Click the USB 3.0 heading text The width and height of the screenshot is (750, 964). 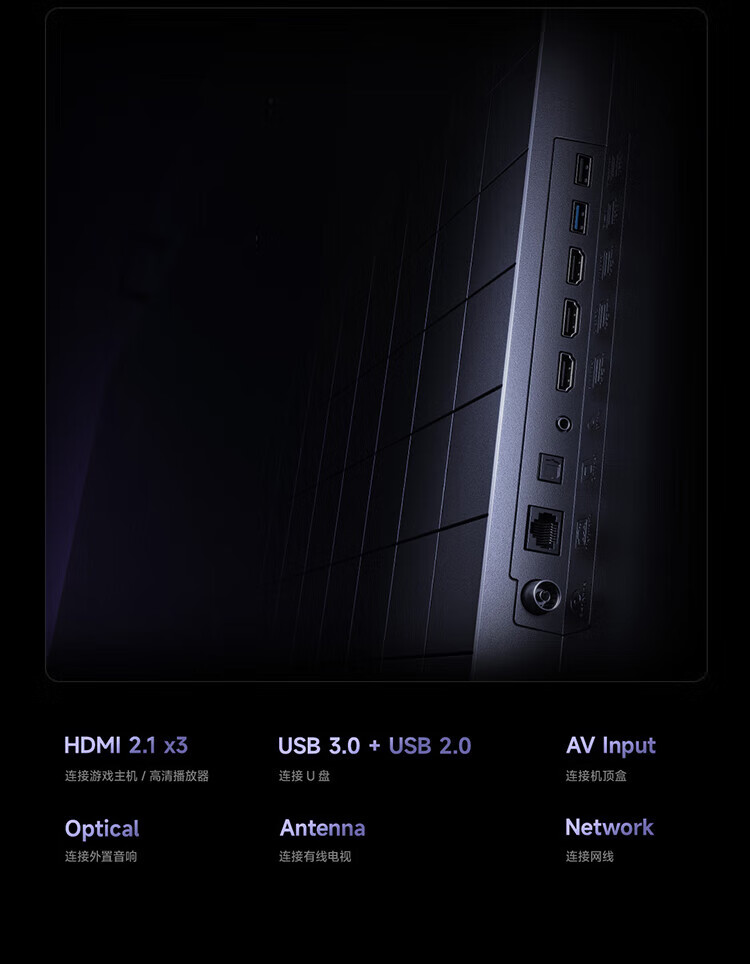click(x=319, y=746)
